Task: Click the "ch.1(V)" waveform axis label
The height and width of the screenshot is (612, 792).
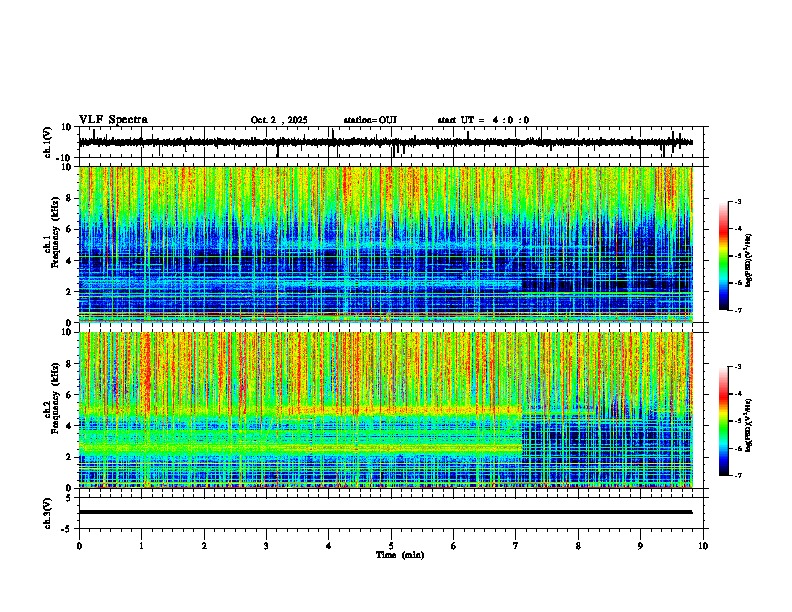Action: tap(48, 142)
